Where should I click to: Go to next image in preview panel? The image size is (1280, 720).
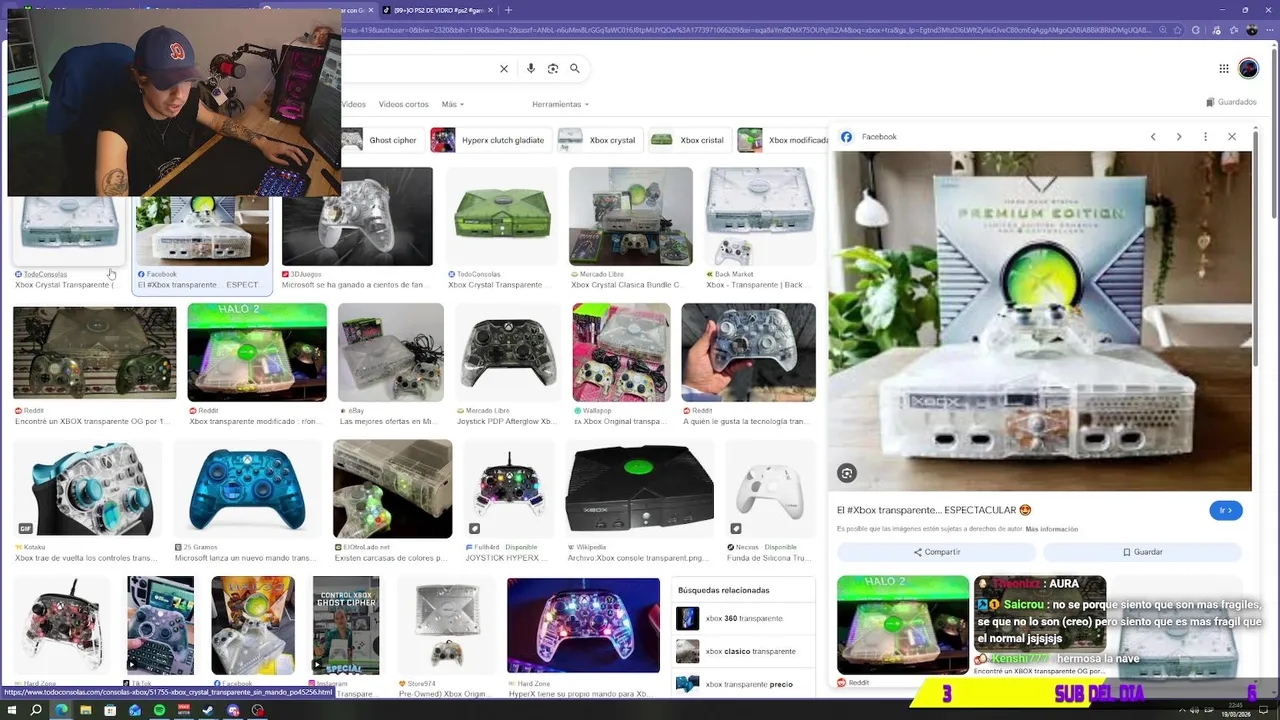pos(1179,137)
